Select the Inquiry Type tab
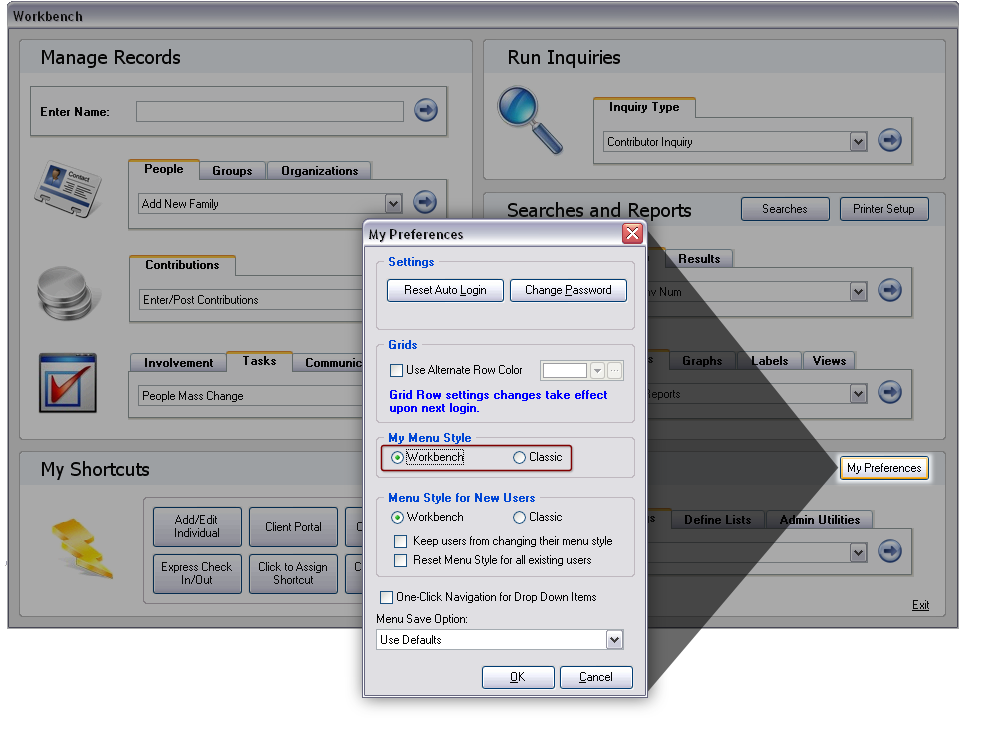This screenshot has height=729, width=992. point(644,107)
